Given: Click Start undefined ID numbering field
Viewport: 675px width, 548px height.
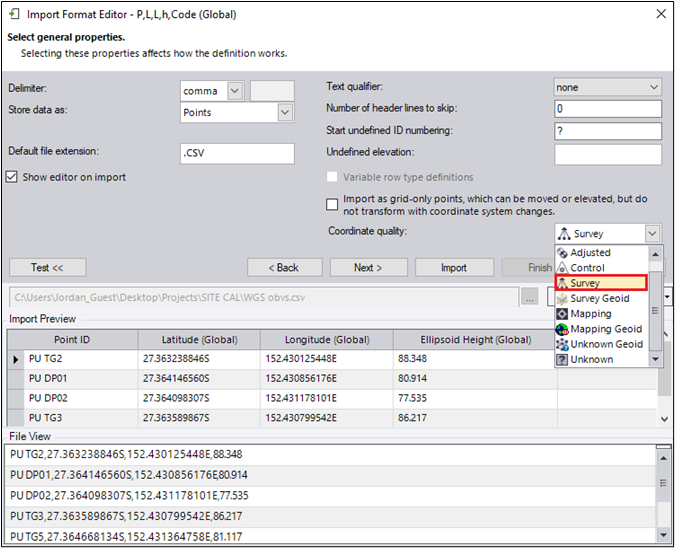Looking at the screenshot, I should tap(608, 131).
